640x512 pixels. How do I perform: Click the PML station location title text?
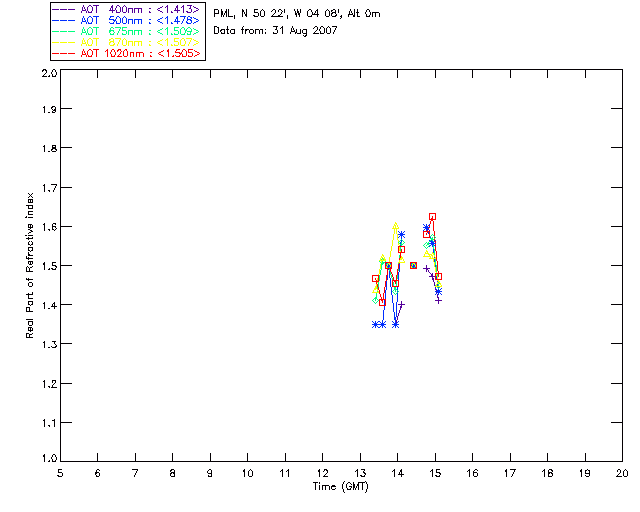pyautogui.click(x=297, y=13)
